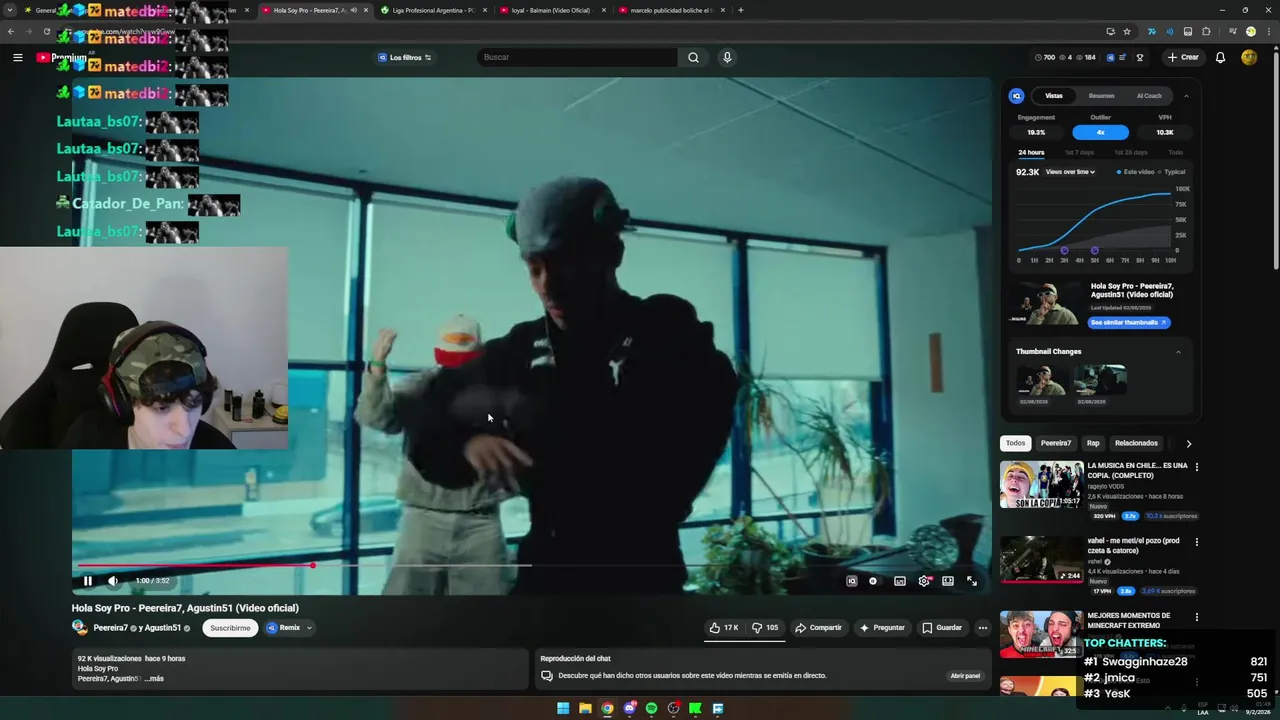1280x720 pixels.
Task: Seek on the red video progress bar
Action: pyautogui.click(x=532, y=566)
